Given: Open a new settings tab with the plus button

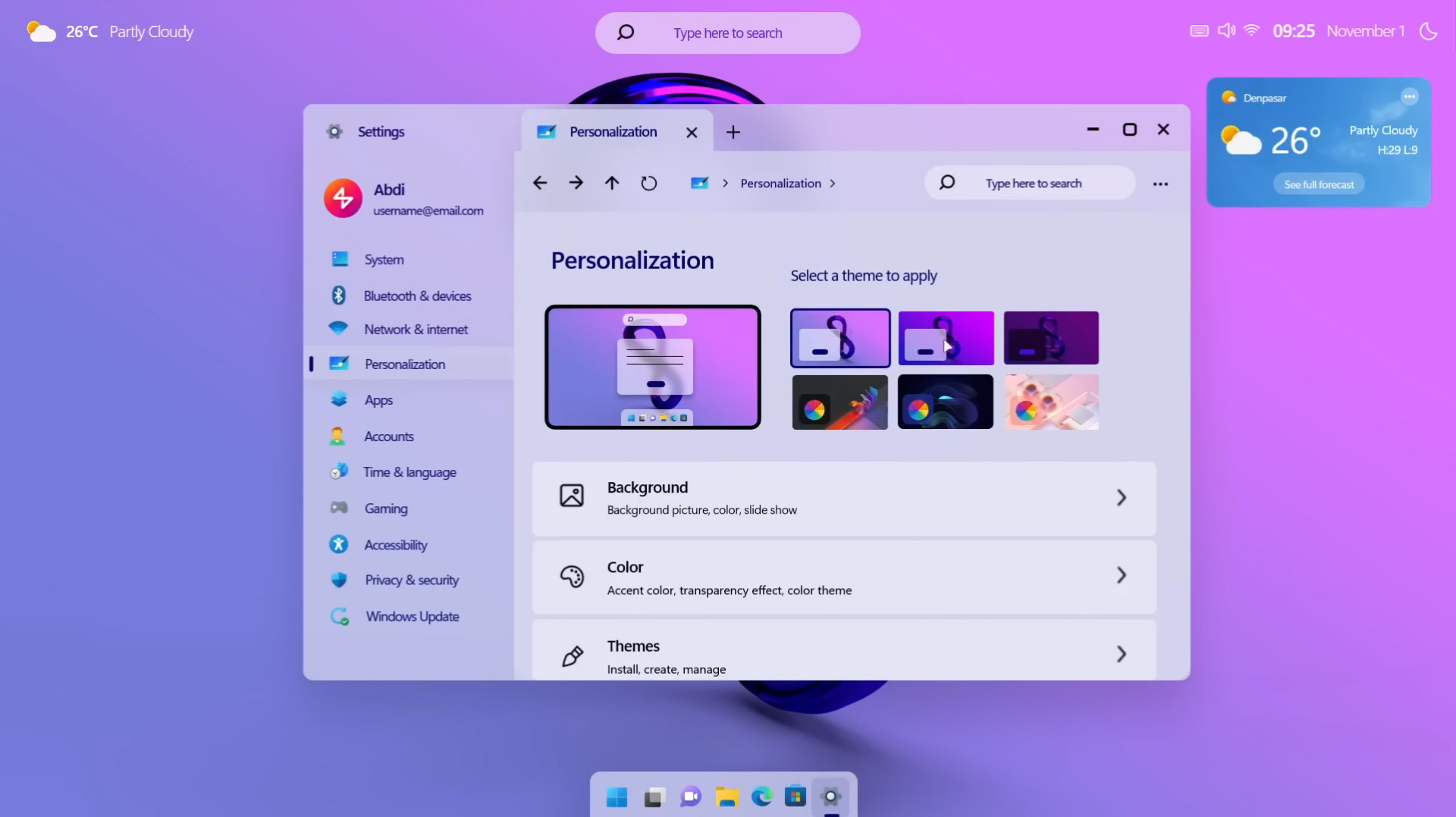Looking at the screenshot, I should [732, 131].
